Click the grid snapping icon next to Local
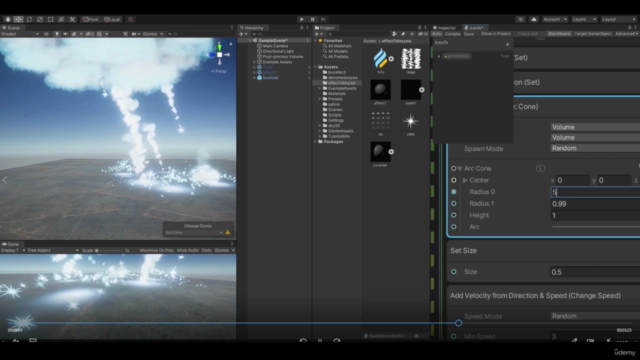This screenshot has height=360, width=640. (x=131, y=19)
